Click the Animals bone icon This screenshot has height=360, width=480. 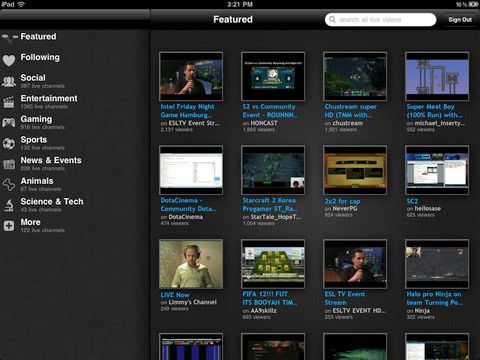click(9, 184)
